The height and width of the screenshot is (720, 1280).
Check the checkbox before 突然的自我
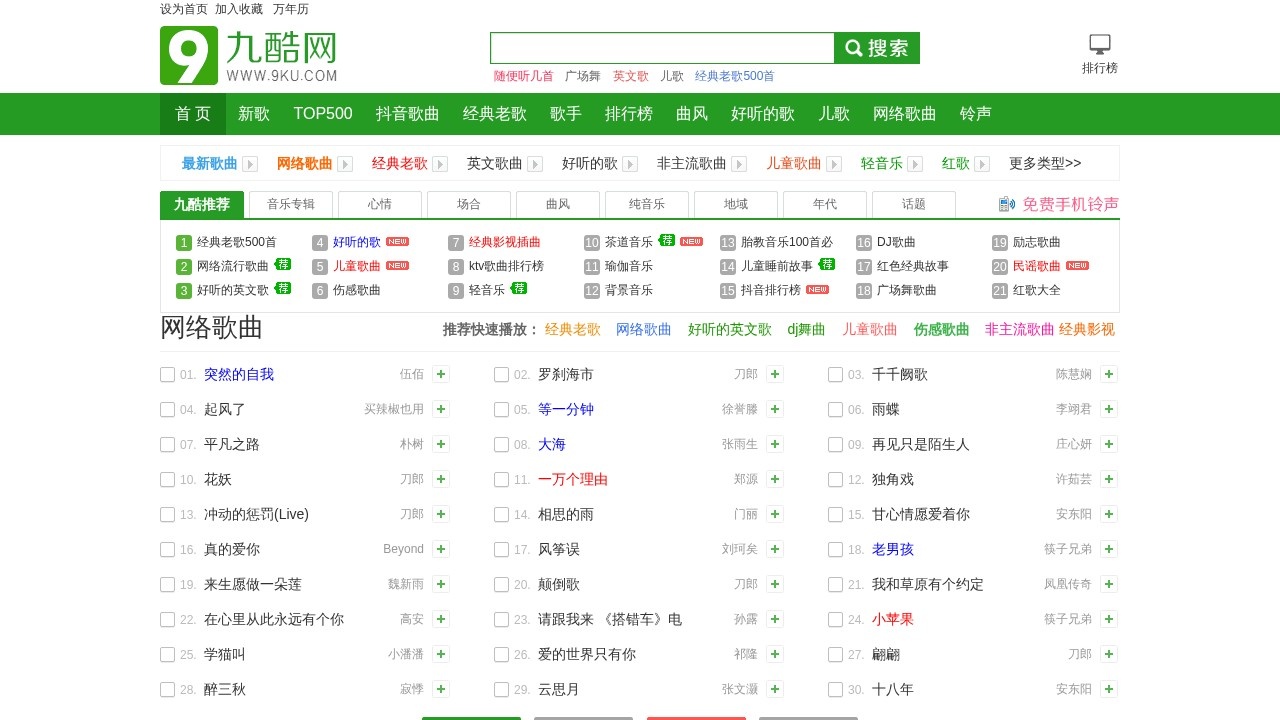click(x=167, y=374)
